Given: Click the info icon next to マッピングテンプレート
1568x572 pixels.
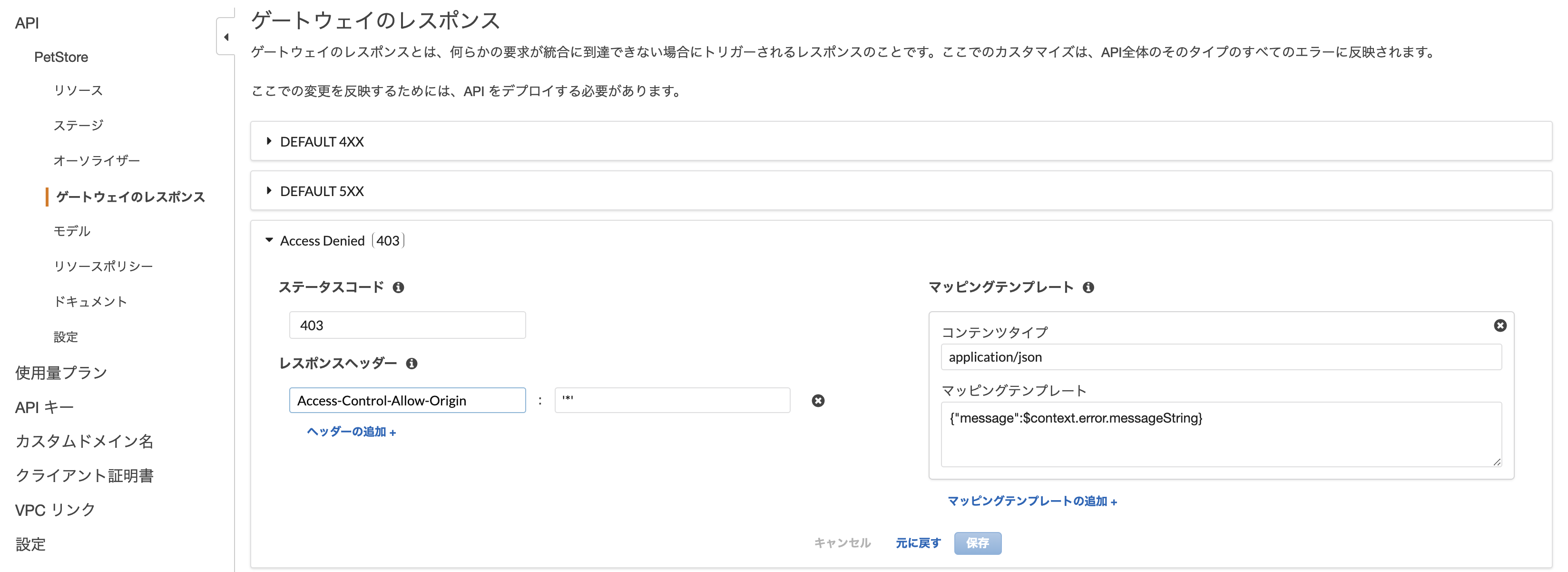Looking at the screenshot, I should pos(1089,287).
